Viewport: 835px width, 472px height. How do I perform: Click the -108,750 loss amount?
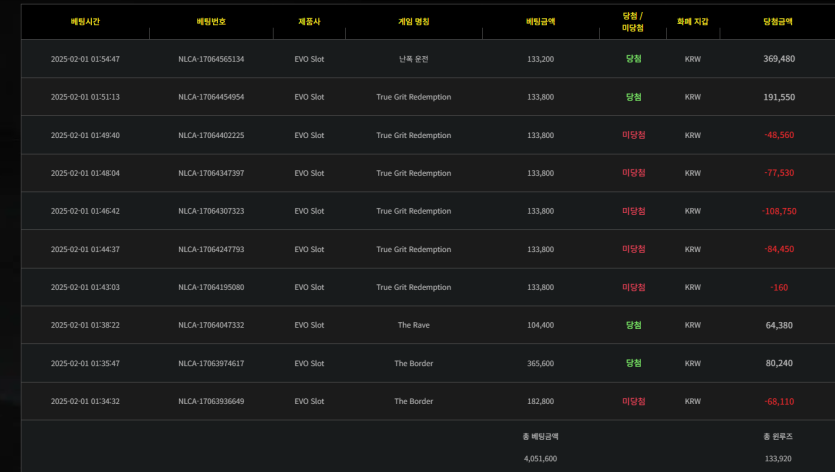(778, 211)
